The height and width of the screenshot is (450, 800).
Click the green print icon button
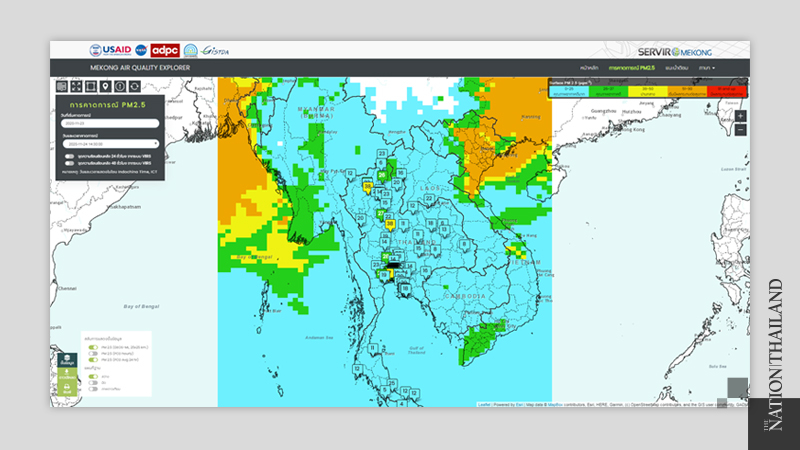pos(67,388)
